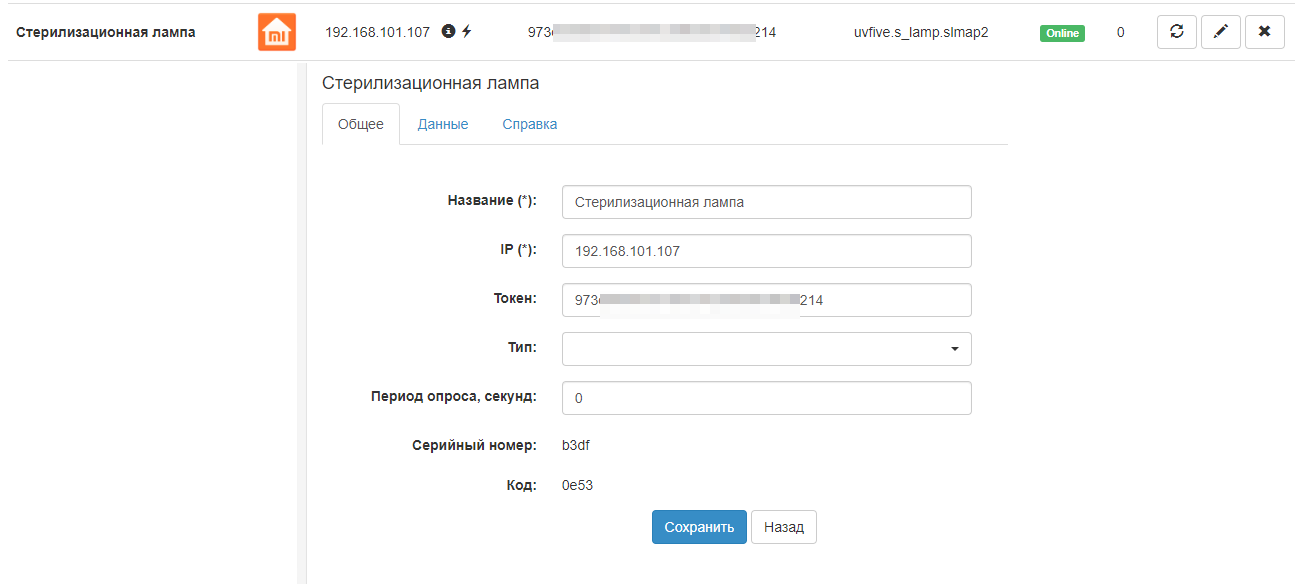Image resolution: width=1304 pixels, height=584 pixels.
Task: Click the info icon next to the IP address
Action: tap(448, 32)
